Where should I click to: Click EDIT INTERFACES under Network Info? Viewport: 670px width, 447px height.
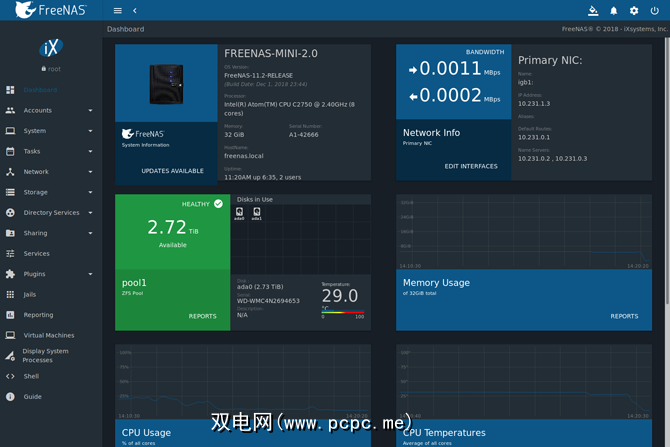point(471,166)
